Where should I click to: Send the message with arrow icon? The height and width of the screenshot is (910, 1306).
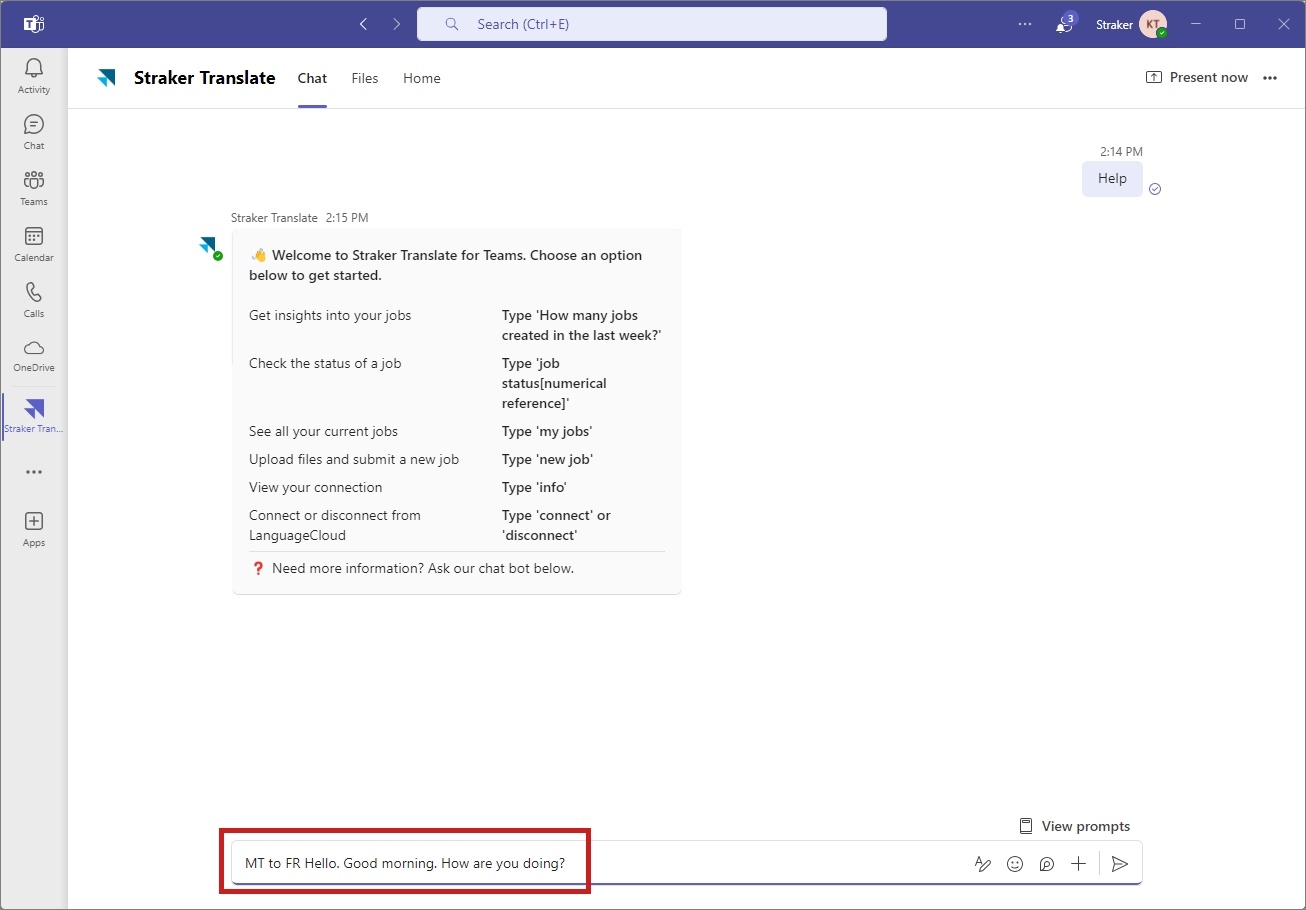[x=1120, y=864]
